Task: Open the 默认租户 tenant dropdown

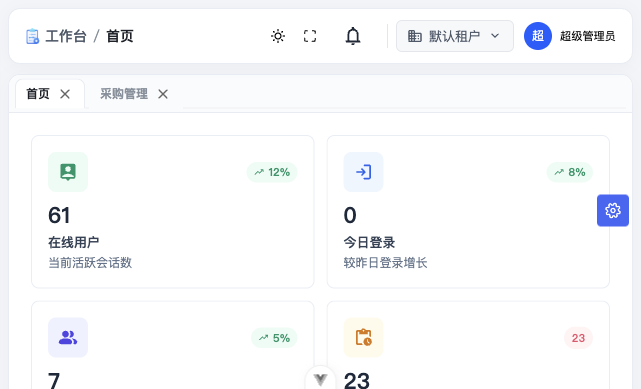Action: click(x=455, y=36)
